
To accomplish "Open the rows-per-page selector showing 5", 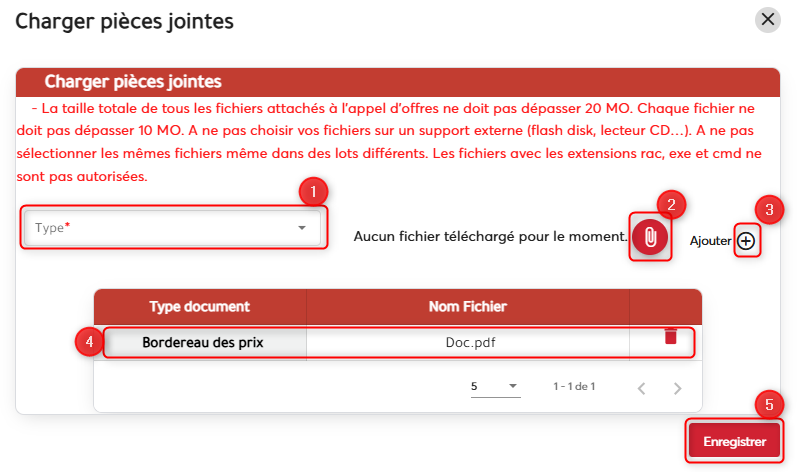I will click(x=494, y=386).
